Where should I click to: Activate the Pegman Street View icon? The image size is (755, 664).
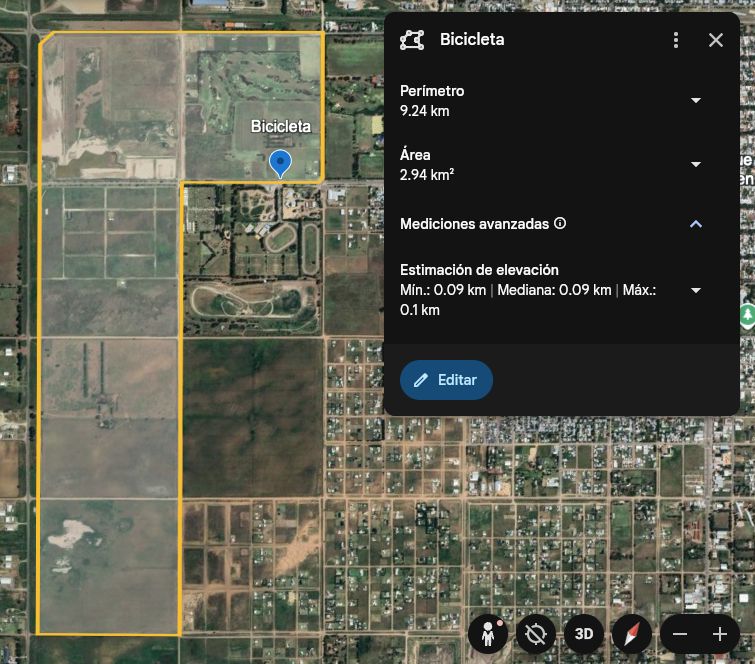(x=488, y=634)
